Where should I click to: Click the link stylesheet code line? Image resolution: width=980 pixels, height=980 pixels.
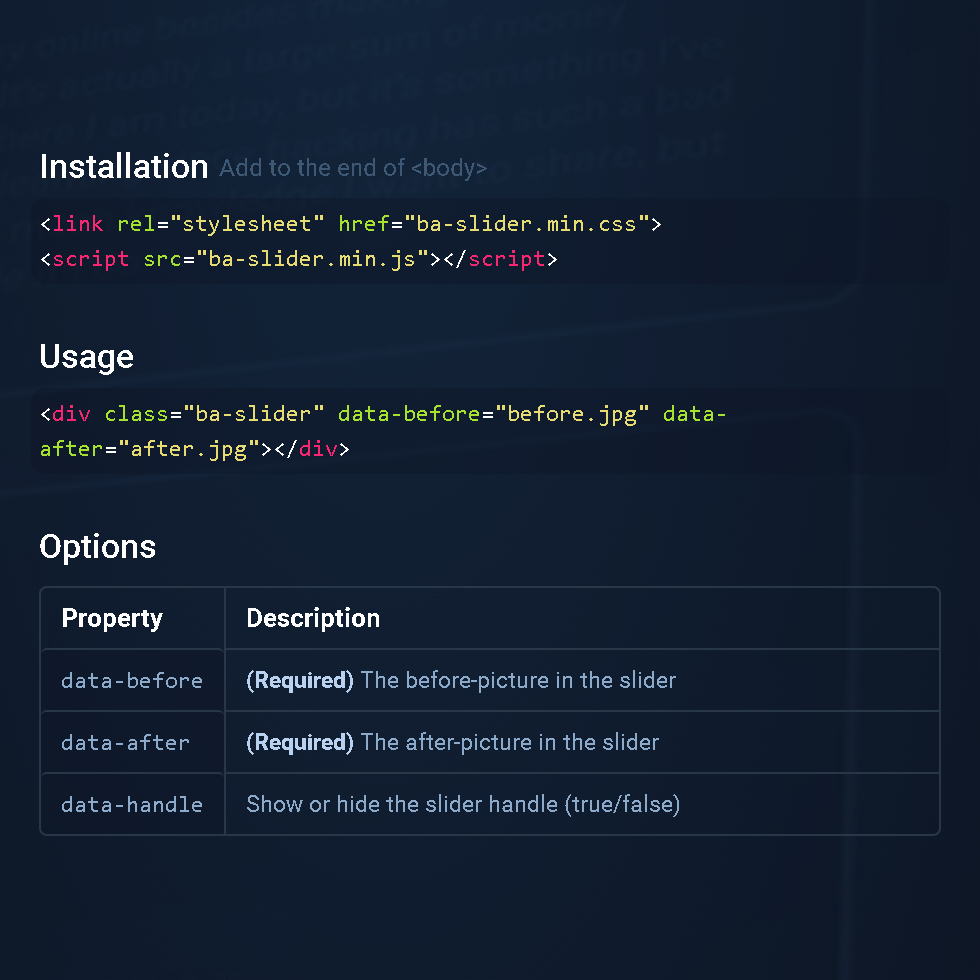coord(350,224)
